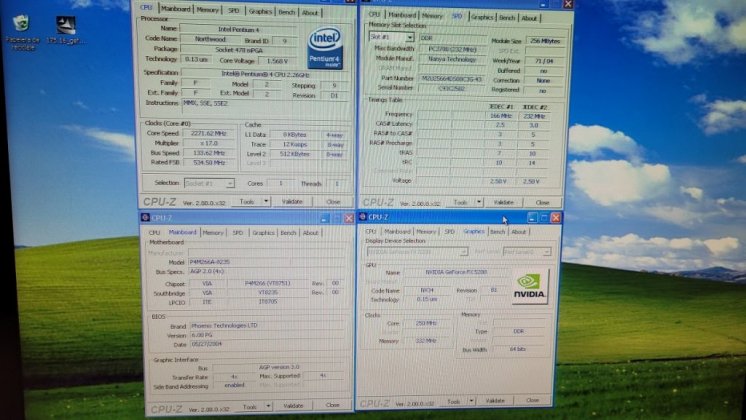Screen dimensions: 746x420
Task: Click the GPU Bus Width '64 bits'
Action: (x=519, y=350)
